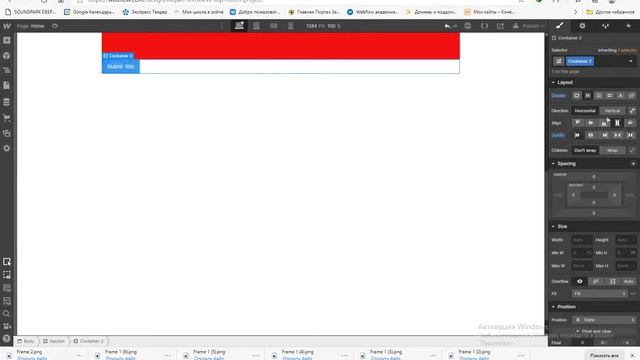Set Display to none
The width and height of the screenshot is (640, 360).
click(631, 96)
